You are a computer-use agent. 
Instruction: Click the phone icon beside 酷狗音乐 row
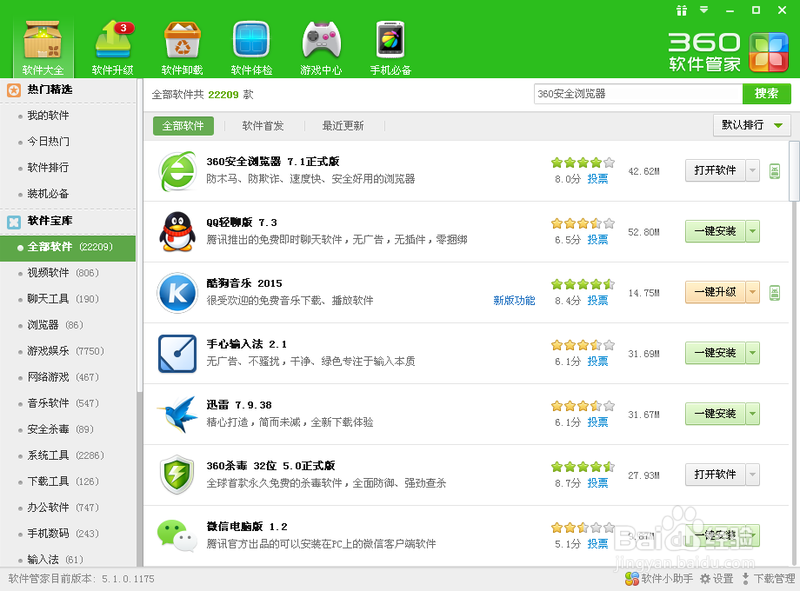pos(774,292)
